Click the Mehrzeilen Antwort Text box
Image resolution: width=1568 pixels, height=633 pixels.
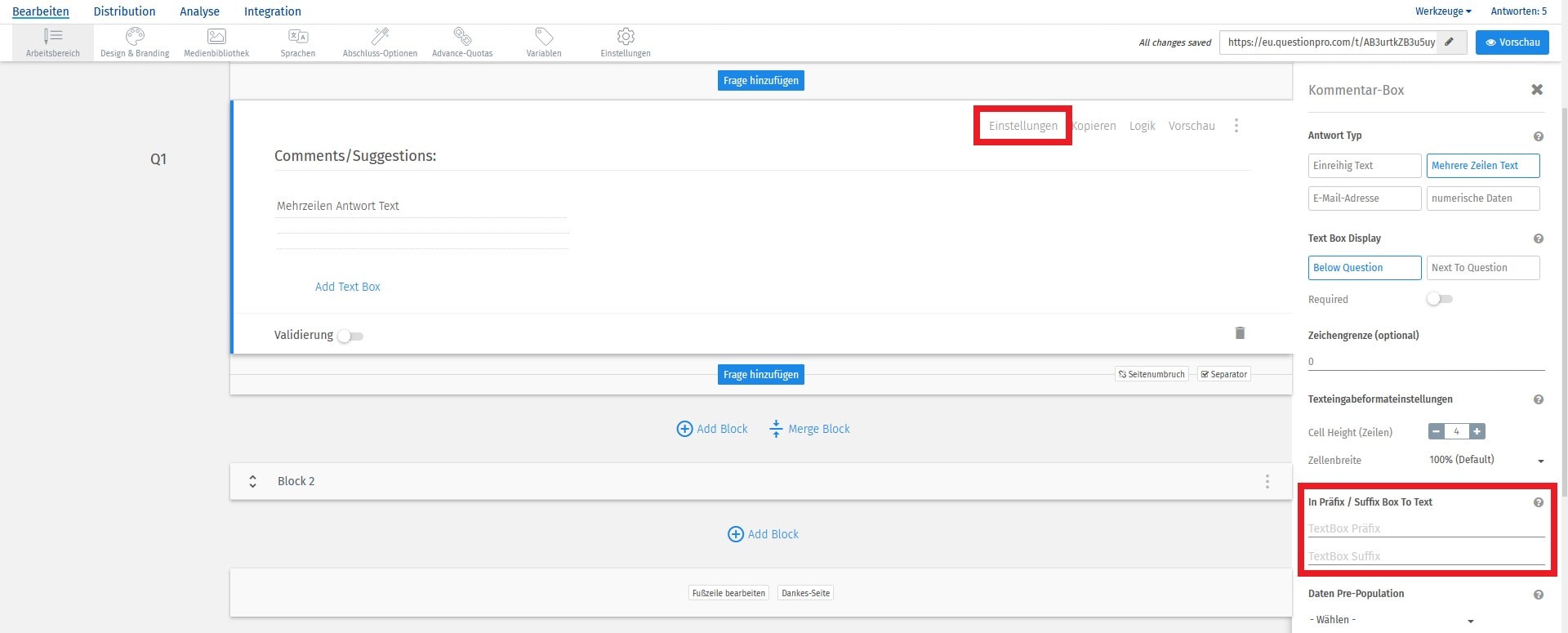[421, 206]
